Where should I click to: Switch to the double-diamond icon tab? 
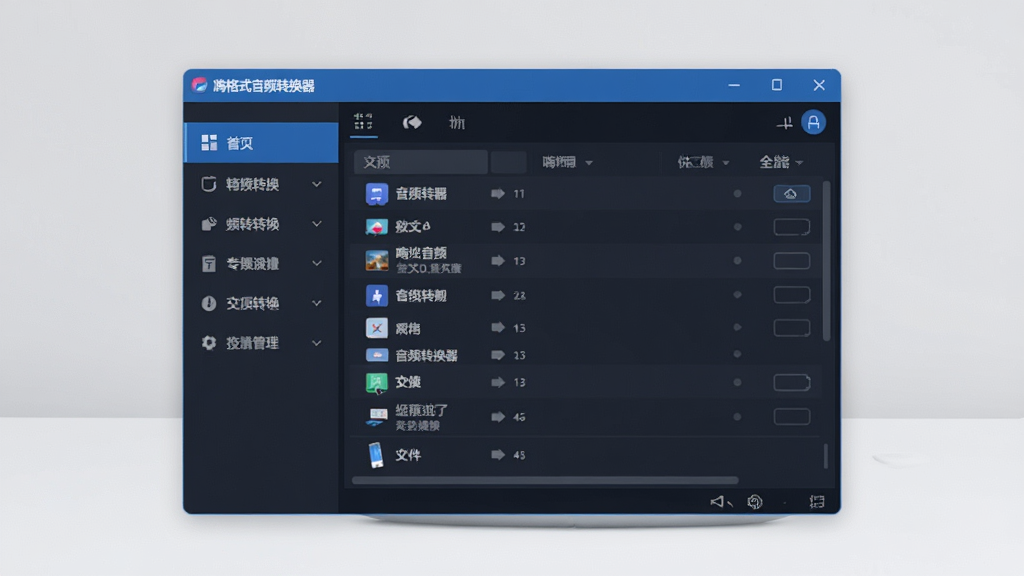[412, 122]
